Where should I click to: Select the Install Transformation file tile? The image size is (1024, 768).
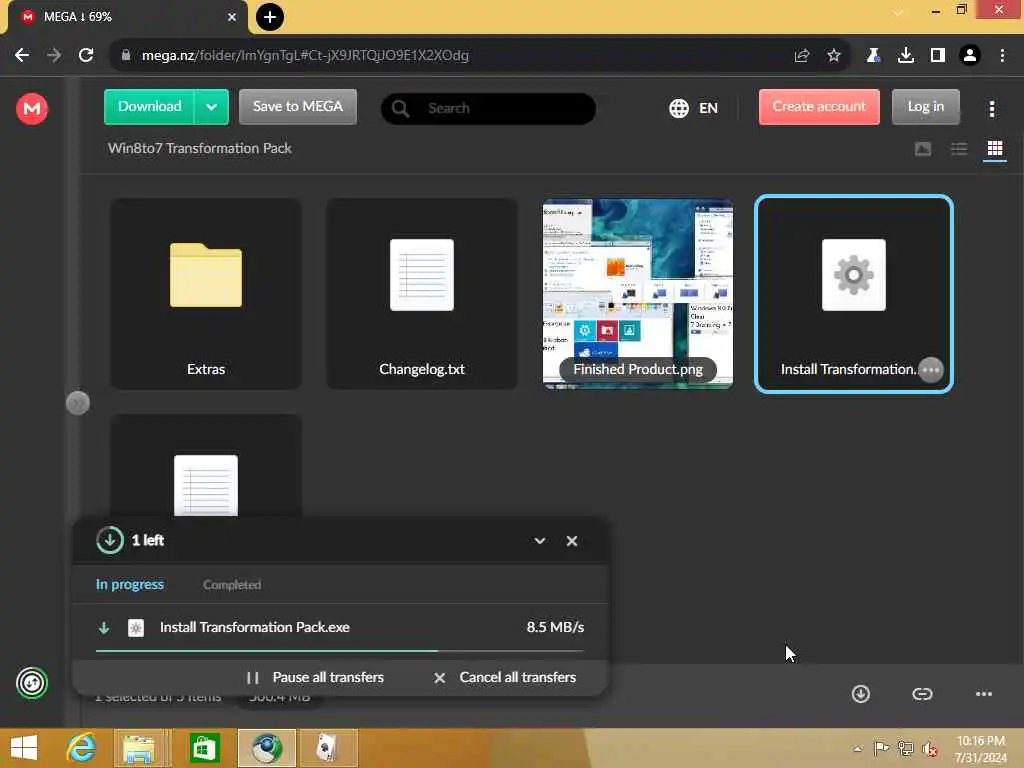(x=854, y=294)
